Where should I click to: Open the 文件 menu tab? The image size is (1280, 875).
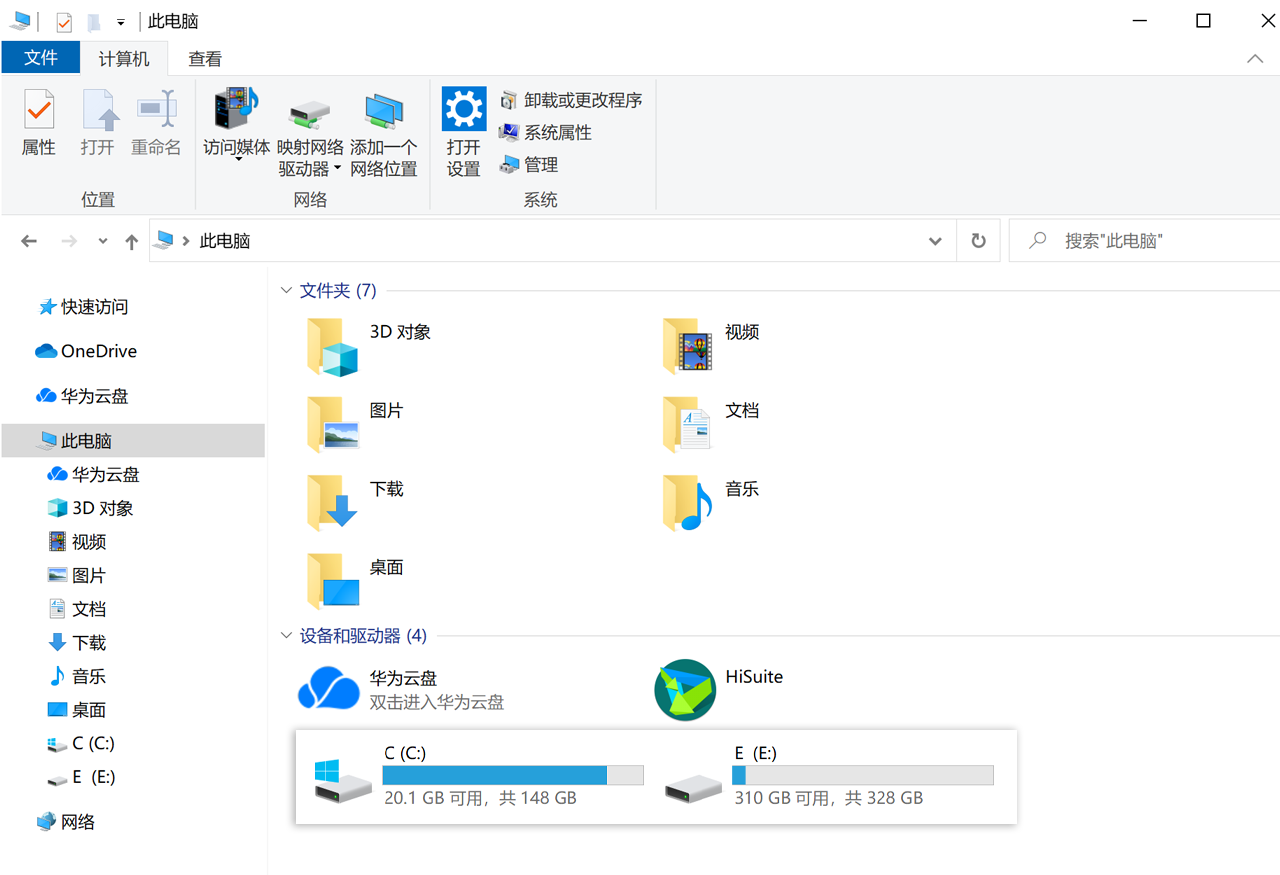[x=41, y=58]
